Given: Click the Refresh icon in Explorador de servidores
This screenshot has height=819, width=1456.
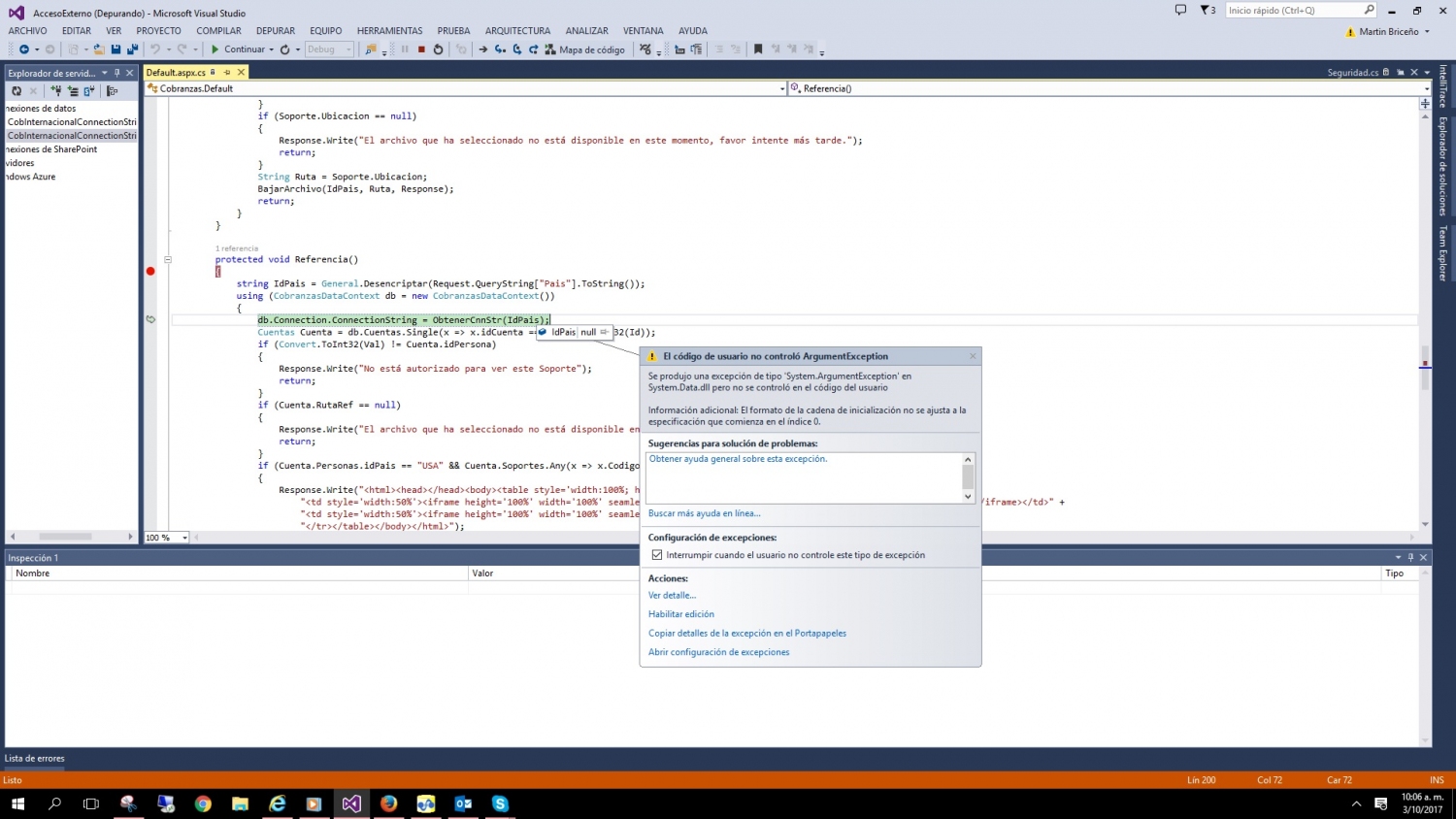Looking at the screenshot, I should pyautogui.click(x=17, y=91).
